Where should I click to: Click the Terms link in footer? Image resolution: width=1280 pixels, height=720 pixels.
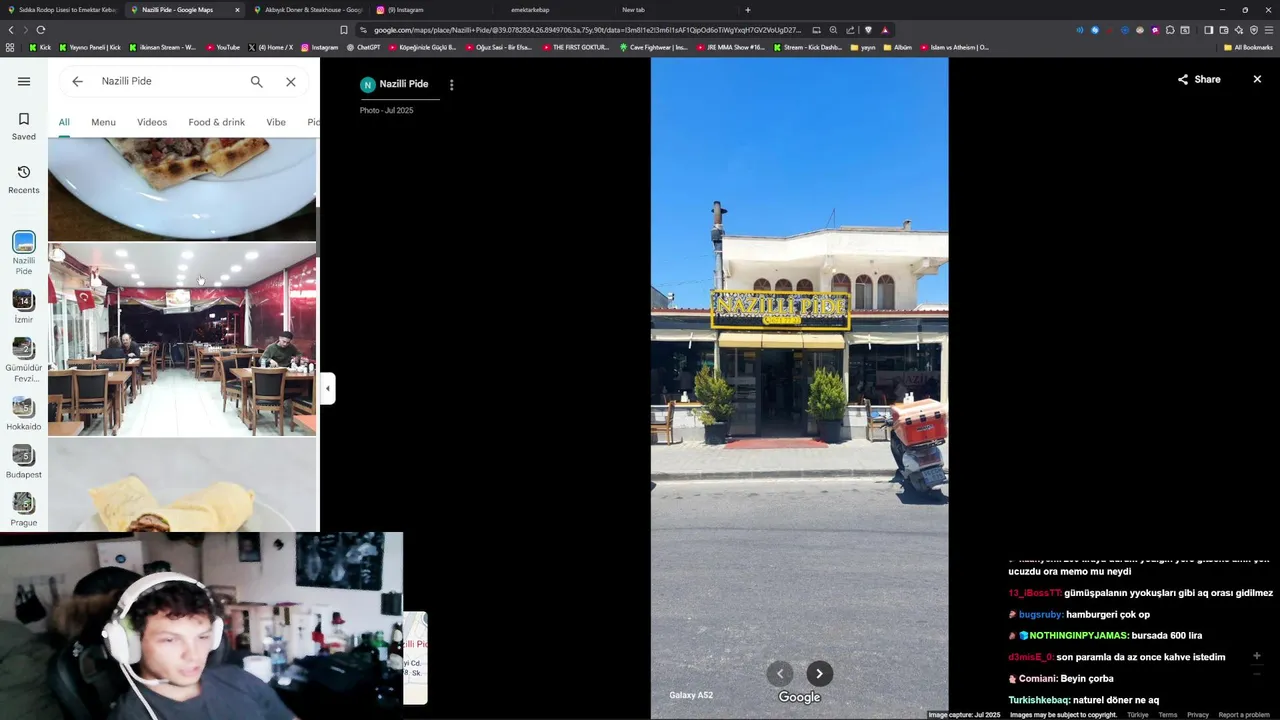pyautogui.click(x=1168, y=715)
